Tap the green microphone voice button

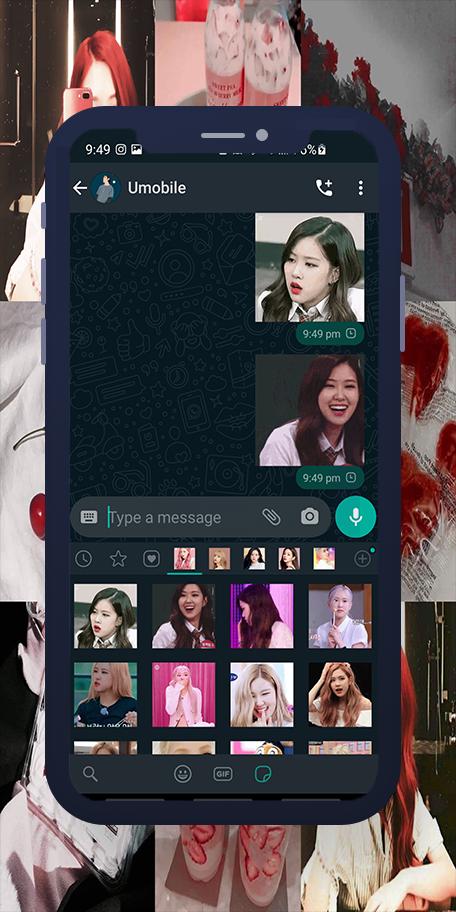click(x=355, y=516)
